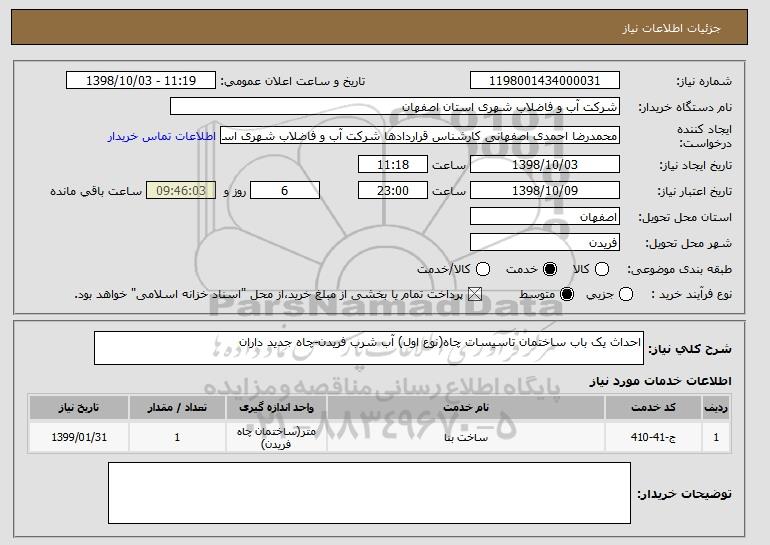Click the کد خدمت column header
The image size is (770, 545).
[x=653, y=408]
